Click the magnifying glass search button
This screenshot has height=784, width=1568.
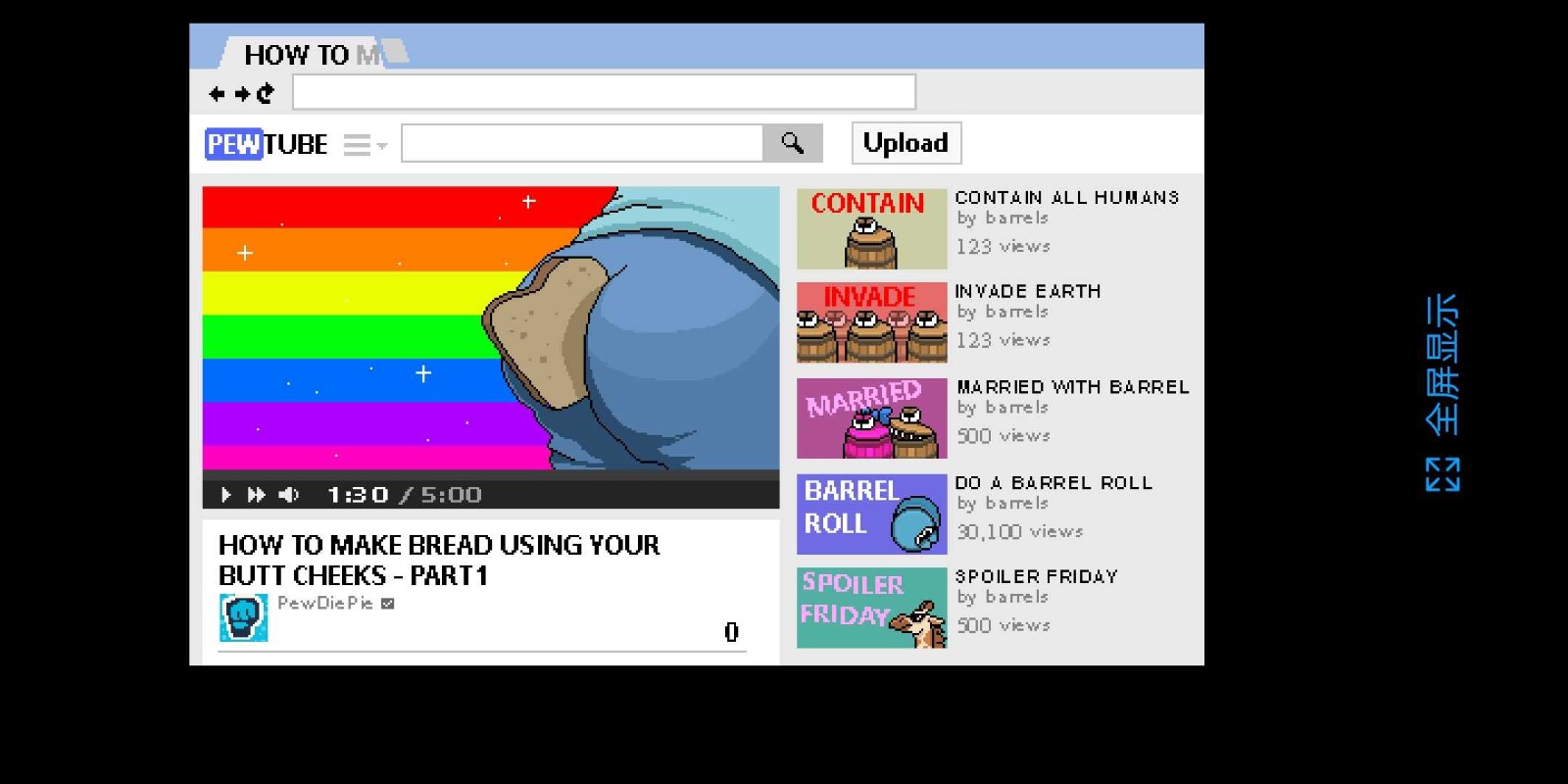pyautogui.click(x=793, y=143)
